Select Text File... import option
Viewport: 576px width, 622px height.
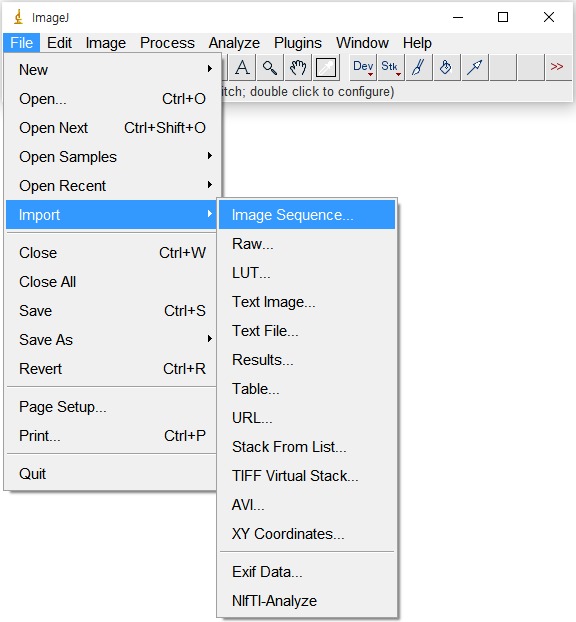tap(307, 331)
